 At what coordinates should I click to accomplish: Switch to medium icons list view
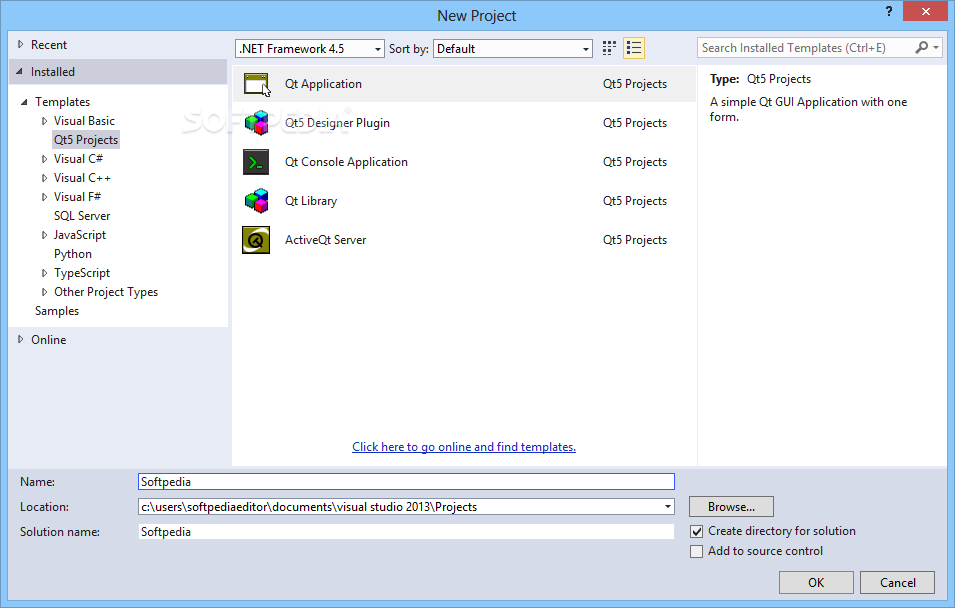tap(634, 48)
